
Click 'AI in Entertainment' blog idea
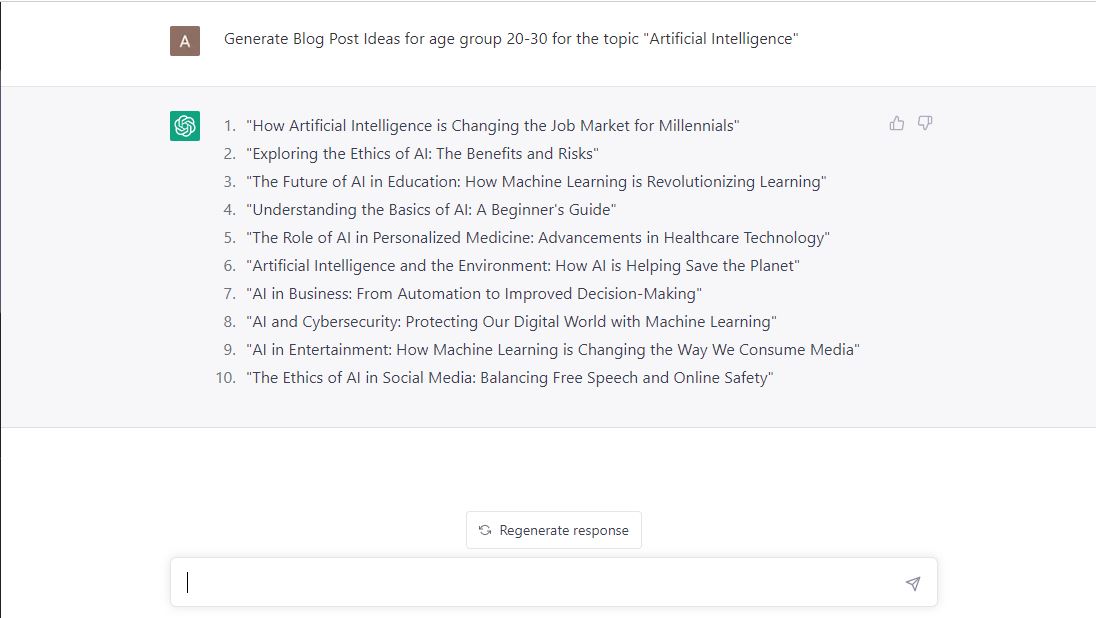pos(553,350)
